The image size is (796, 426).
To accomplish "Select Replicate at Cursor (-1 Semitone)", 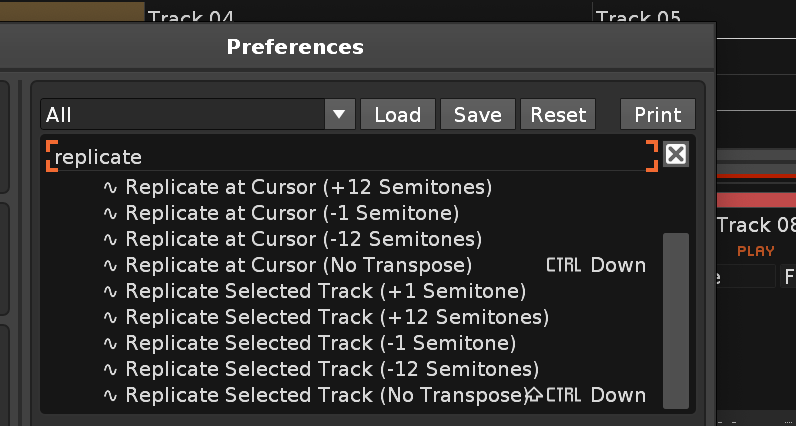I will point(292,213).
